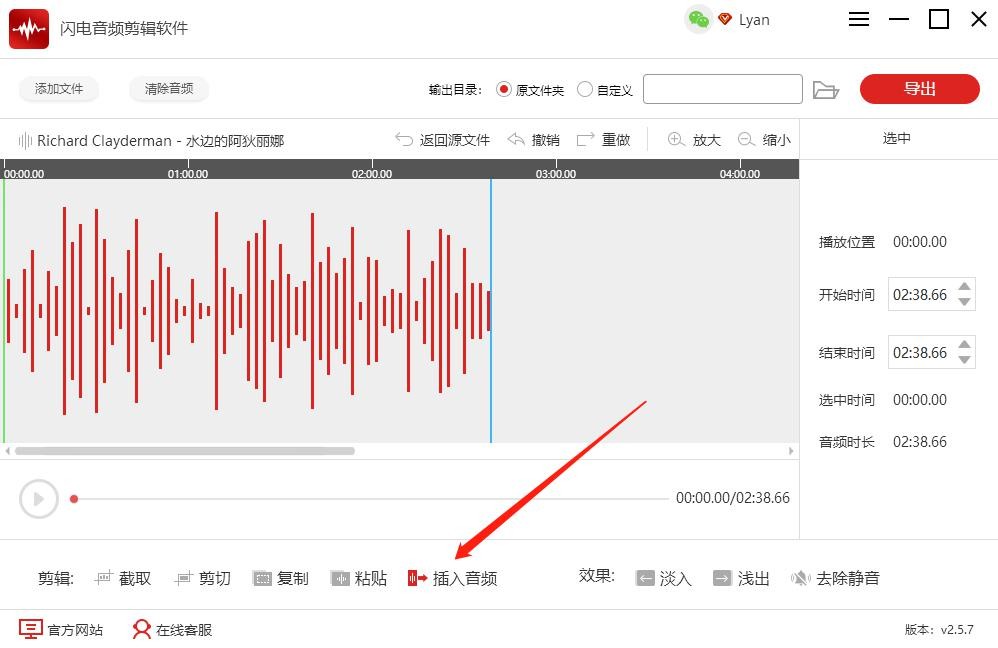Click the 截取 (trim) tool icon
The image size is (998, 648).
coord(104,578)
